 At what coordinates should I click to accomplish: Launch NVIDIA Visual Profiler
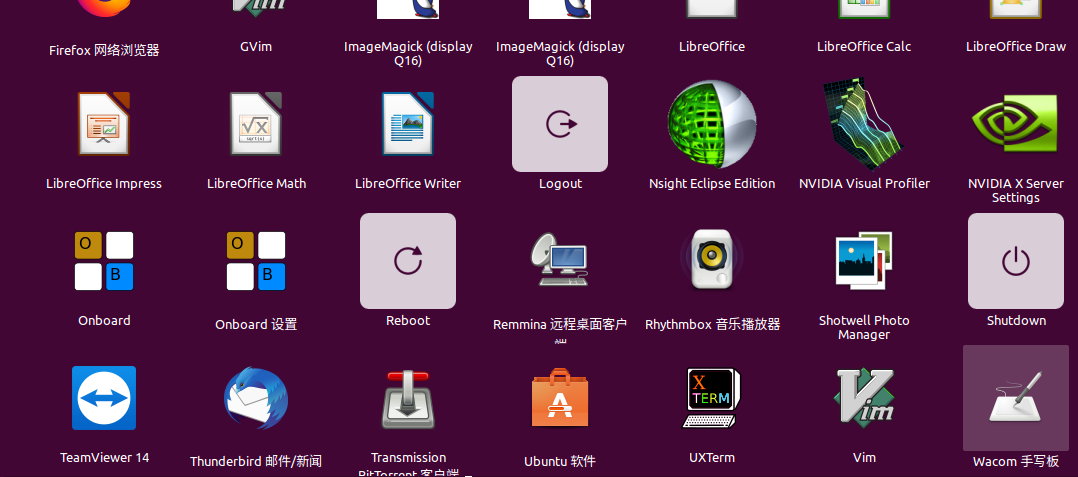tap(864, 124)
